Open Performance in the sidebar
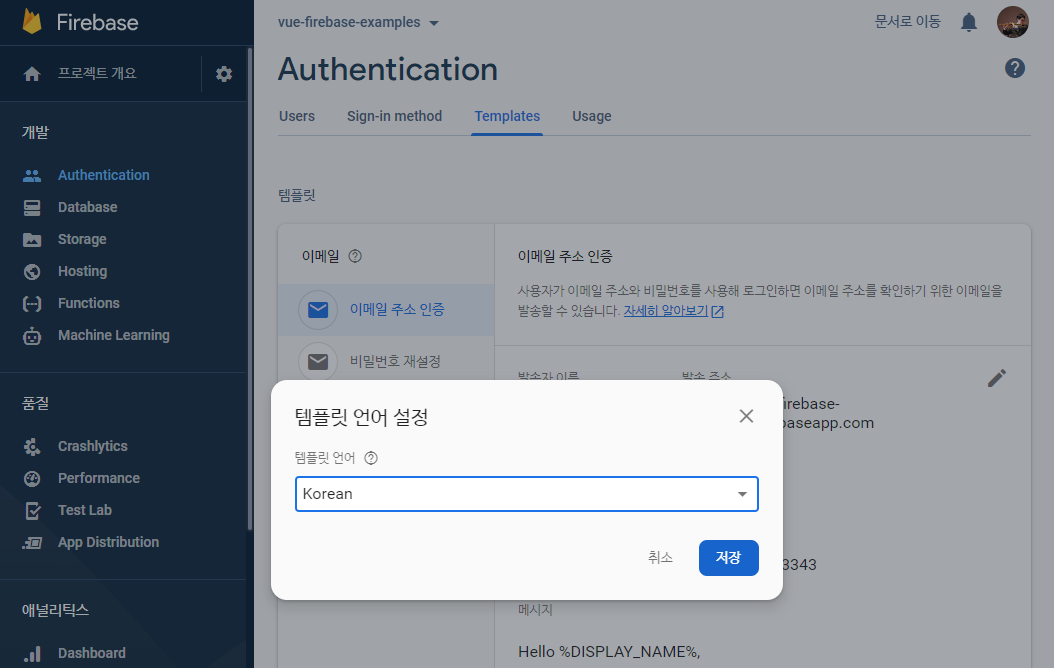Screen dimensions: 1054x668 [x=99, y=478]
